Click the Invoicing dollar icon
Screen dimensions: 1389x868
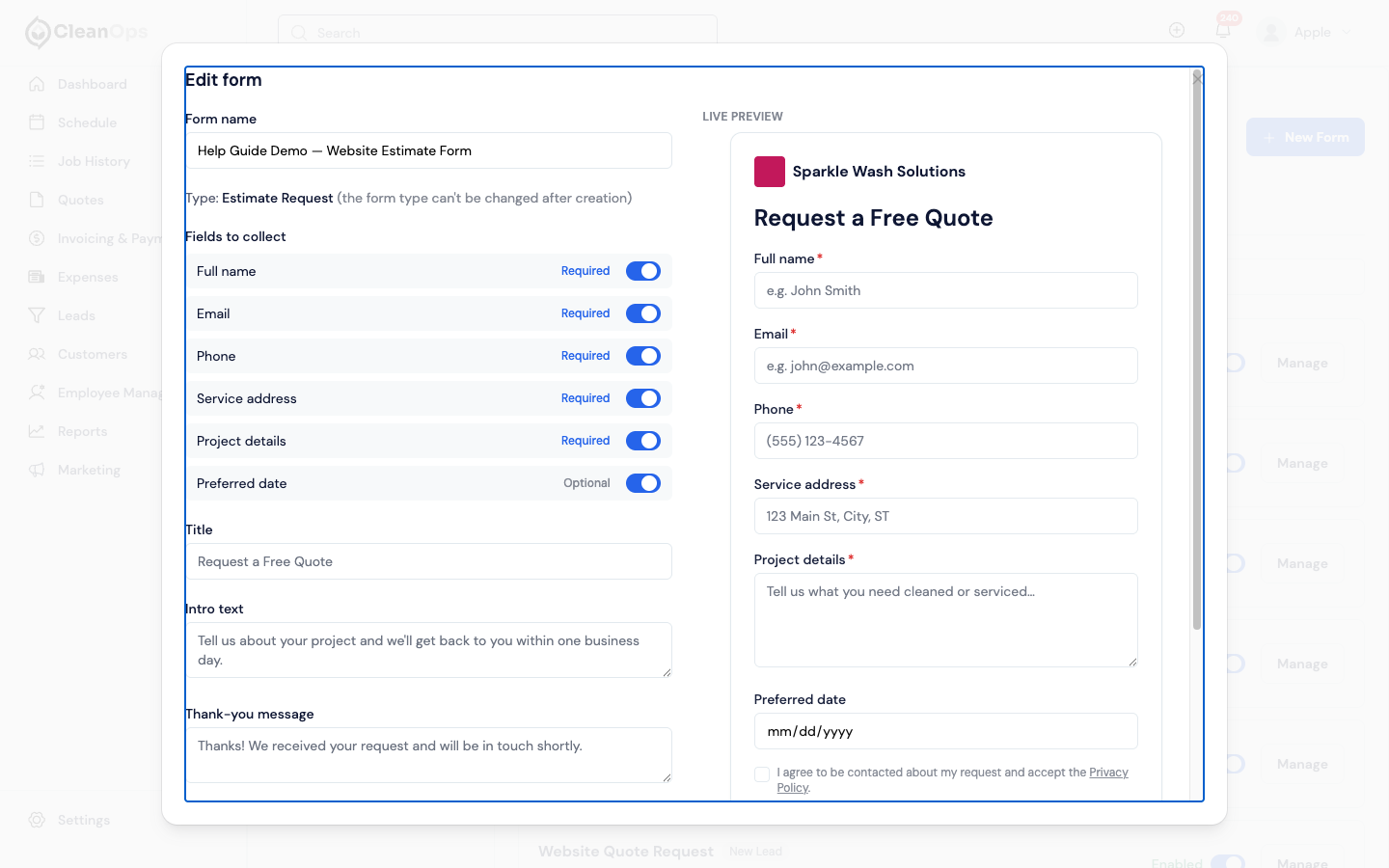point(37,238)
